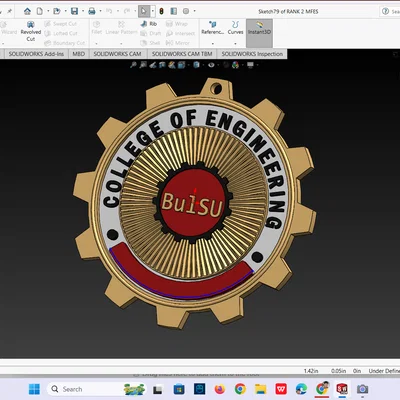This screenshot has width=400, height=400.
Task: Click the Home icon in the quick toolbar
Action: point(27,11)
